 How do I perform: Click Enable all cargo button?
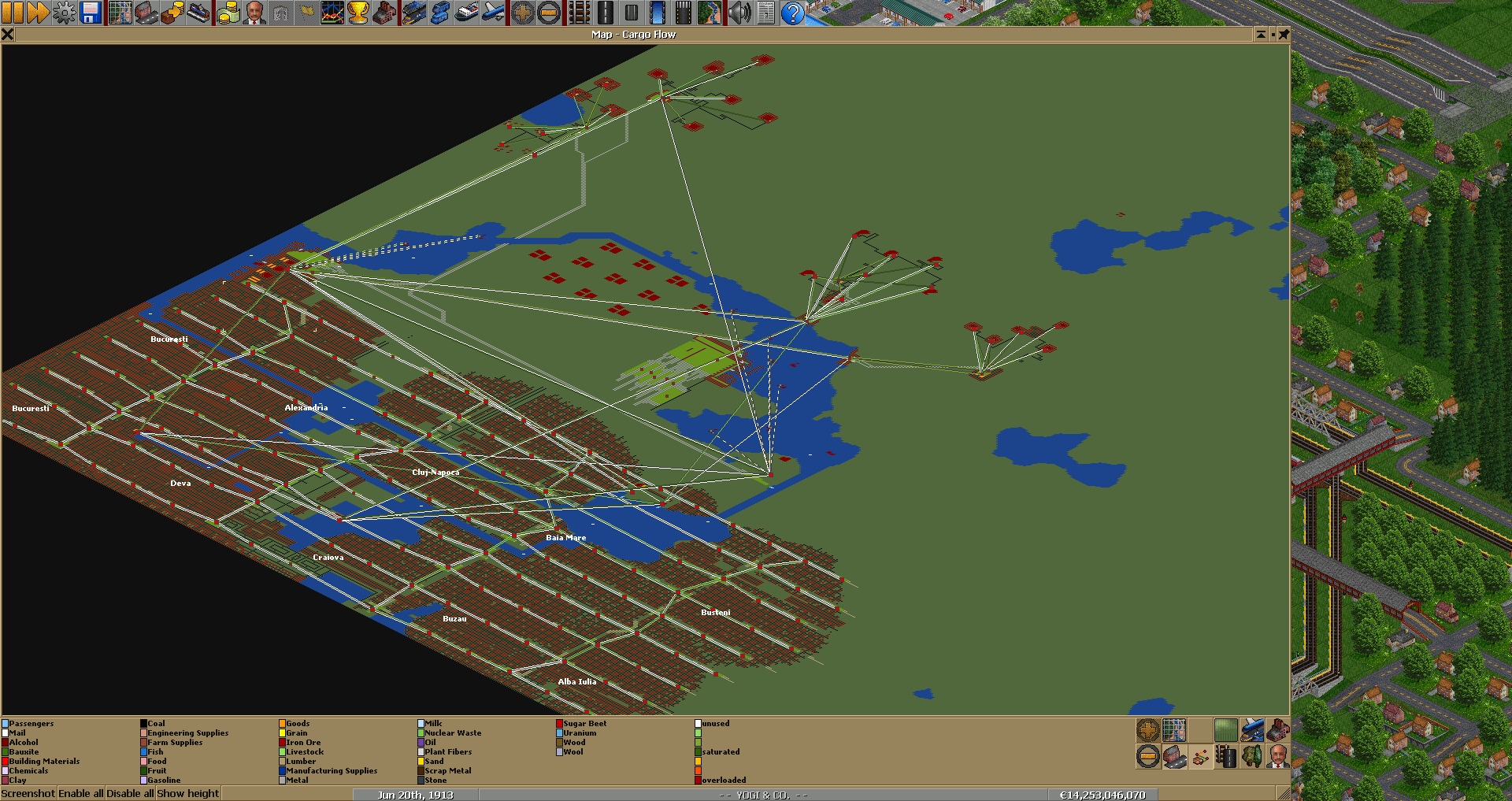pyautogui.click(x=80, y=793)
